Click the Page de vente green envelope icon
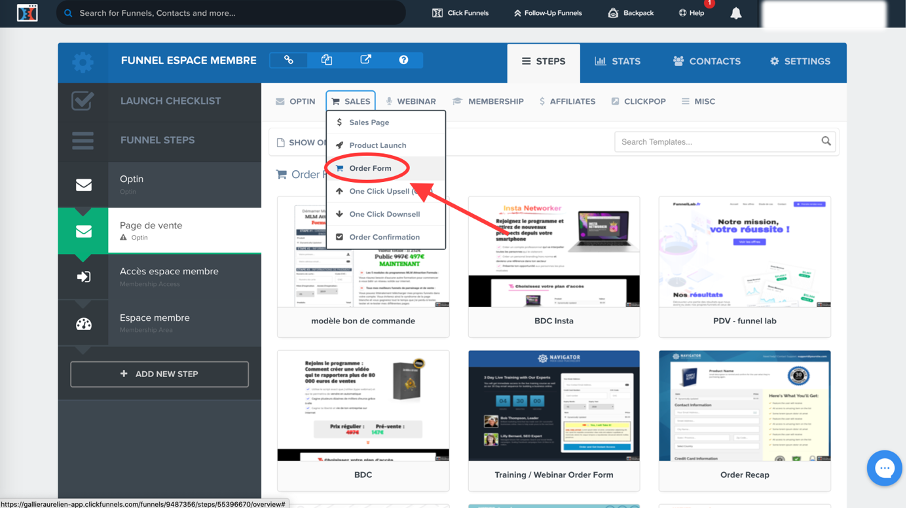The height and width of the screenshot is (508, 906). pos(83,231)
